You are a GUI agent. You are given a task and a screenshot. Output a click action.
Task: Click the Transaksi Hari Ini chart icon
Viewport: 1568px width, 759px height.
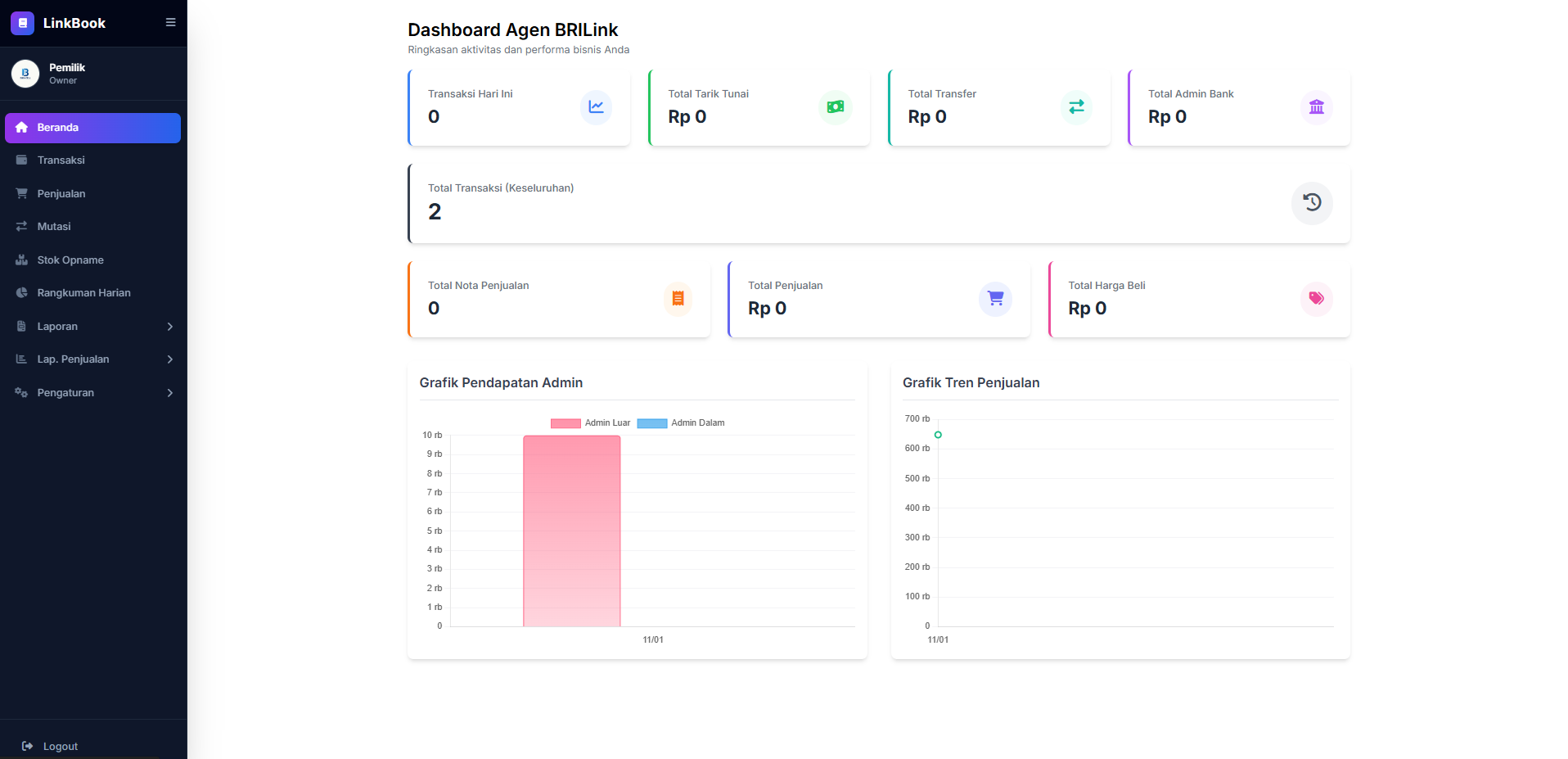[596, 107]
